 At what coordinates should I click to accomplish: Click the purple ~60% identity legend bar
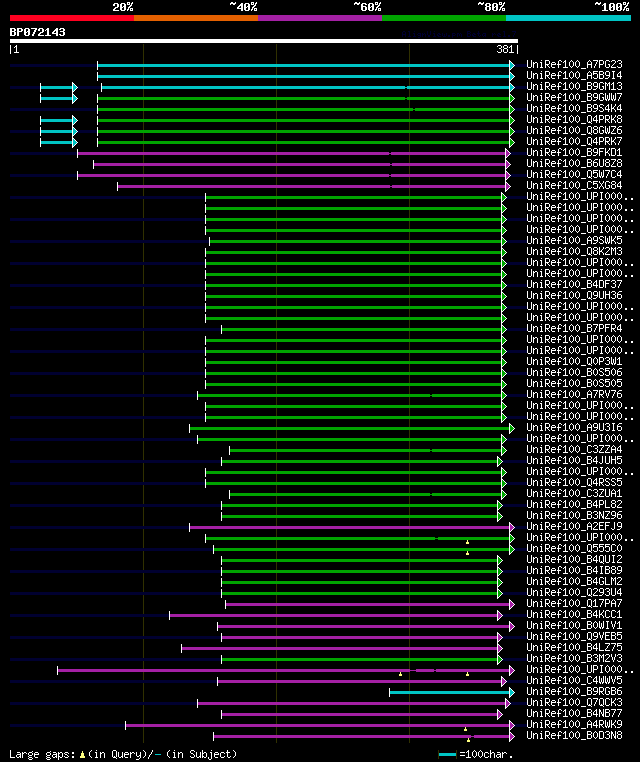tap(320, 18)
